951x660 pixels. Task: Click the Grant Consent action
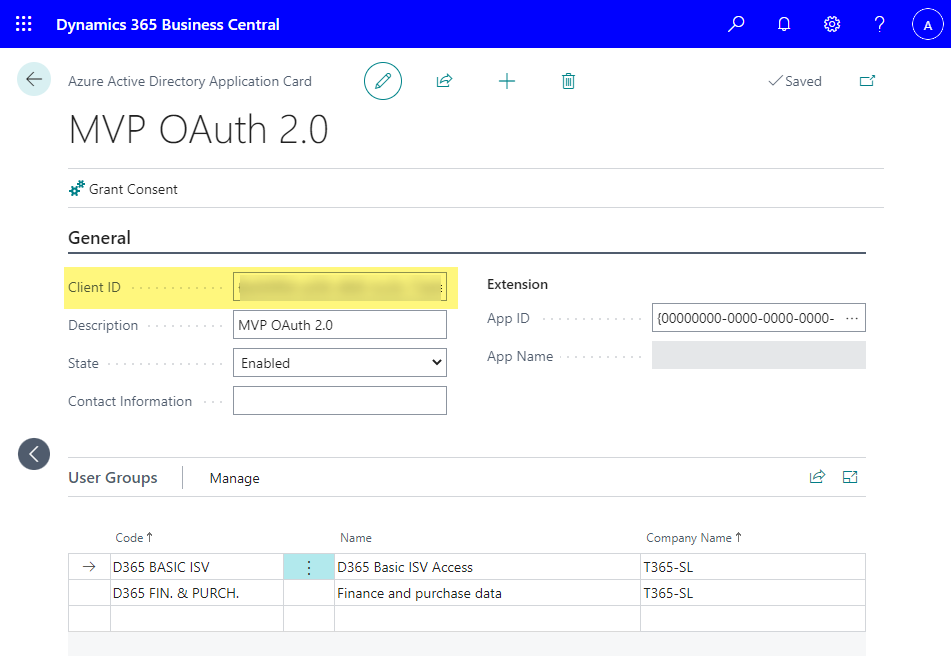[123, 189]
